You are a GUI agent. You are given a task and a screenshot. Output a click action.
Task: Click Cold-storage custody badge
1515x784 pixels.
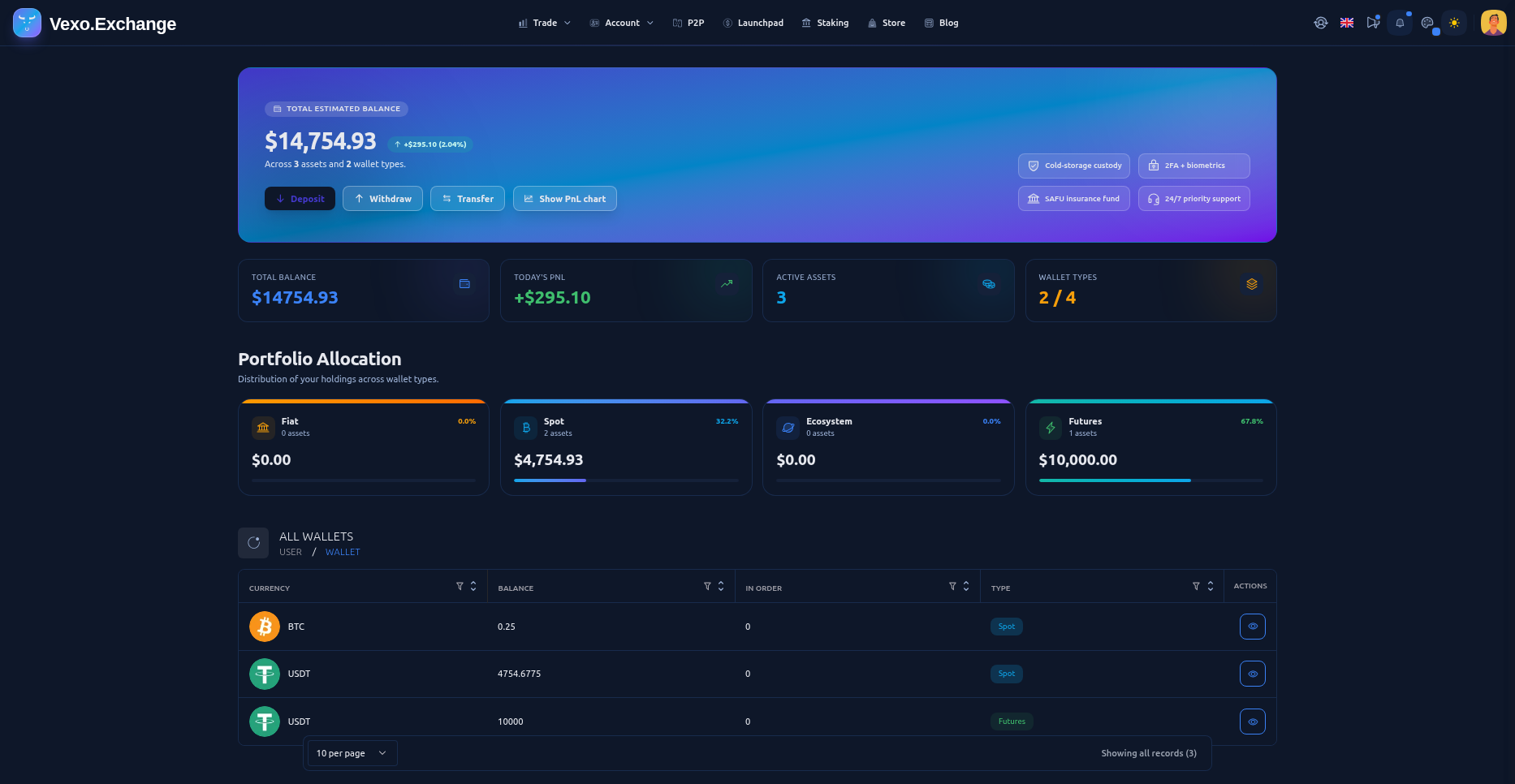click(x=1074, y=166)
